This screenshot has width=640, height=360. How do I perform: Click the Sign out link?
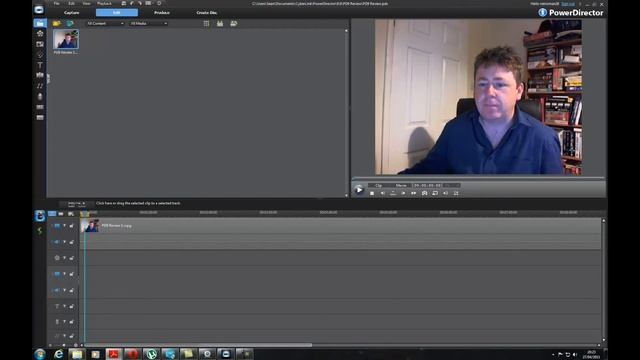(x=568, y=4)
